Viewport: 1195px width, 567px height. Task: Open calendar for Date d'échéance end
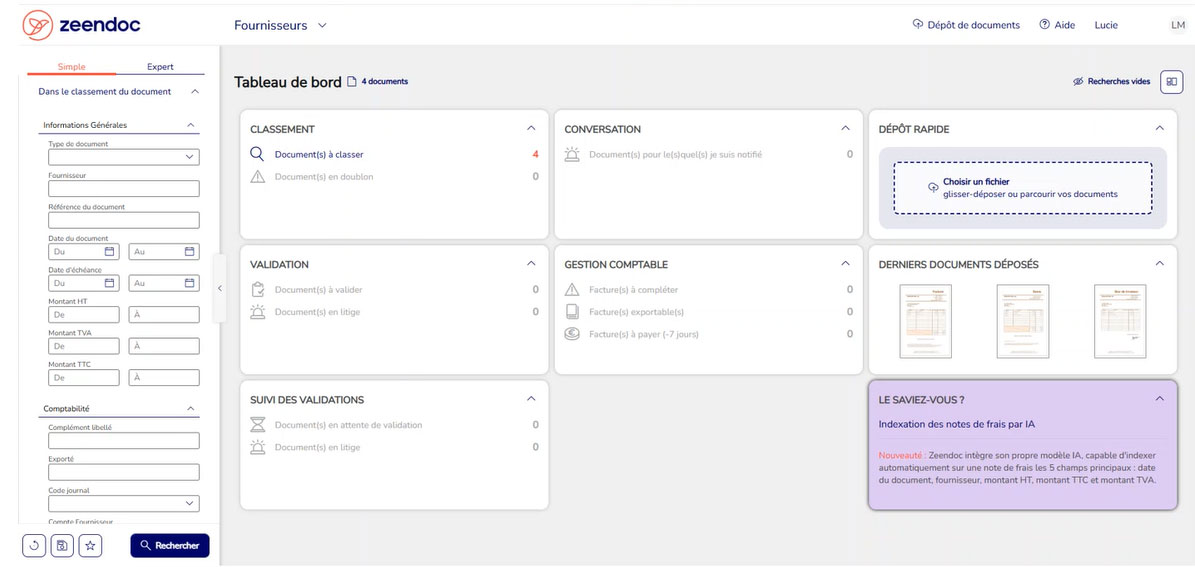point(189,283)
